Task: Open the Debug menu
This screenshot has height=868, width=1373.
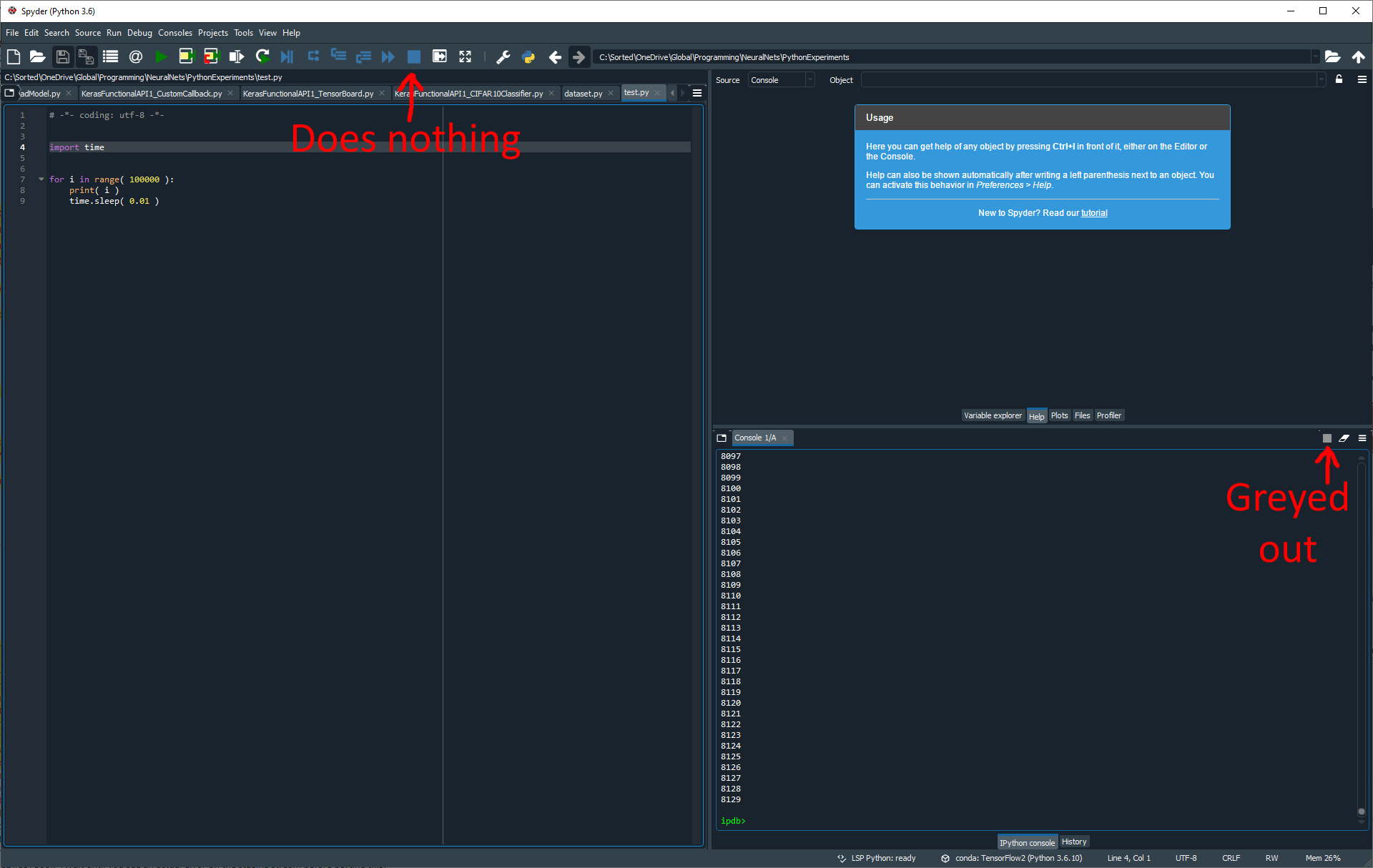Action: [139, 33]
